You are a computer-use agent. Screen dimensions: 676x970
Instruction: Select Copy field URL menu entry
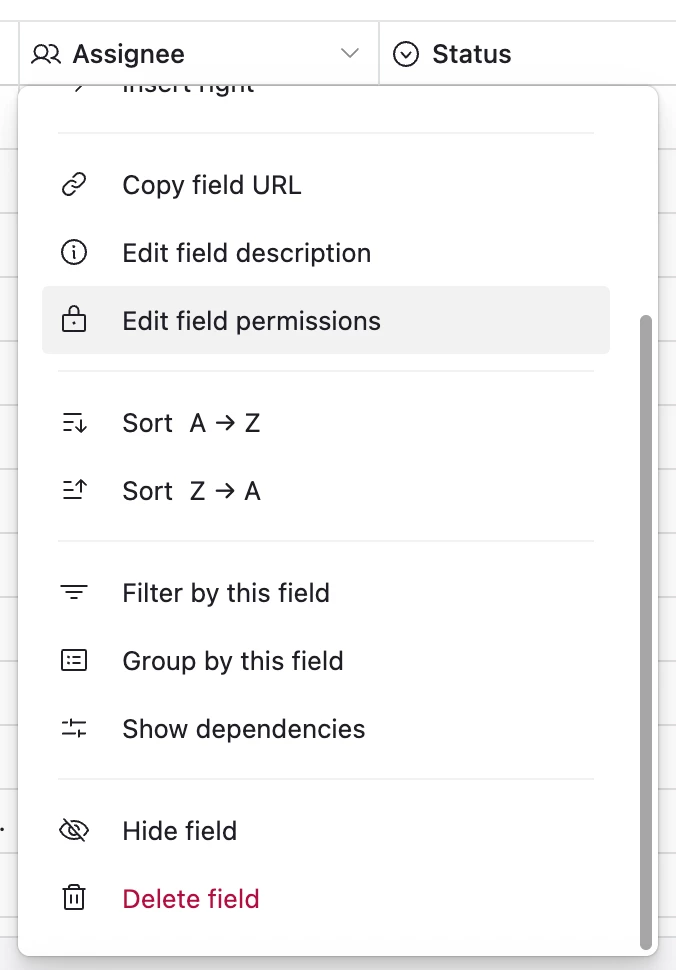[x=211, y=185]
